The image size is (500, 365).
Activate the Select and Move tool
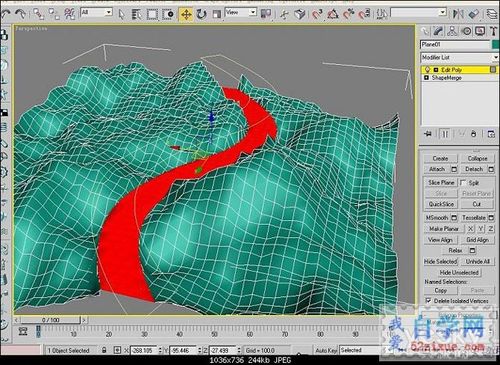click(x=186, y=14)
